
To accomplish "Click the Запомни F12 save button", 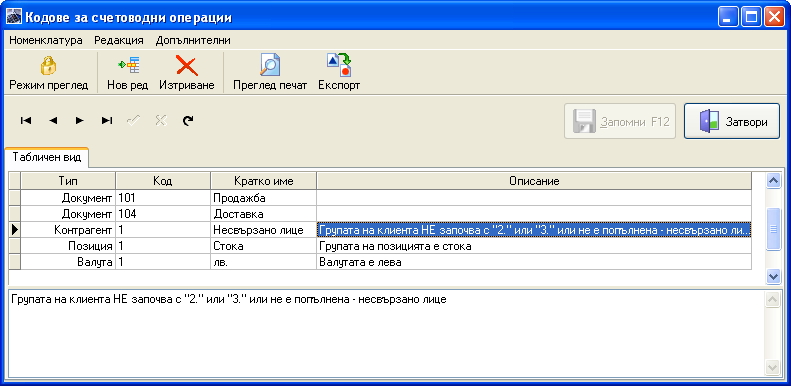I will coord(620,122).
